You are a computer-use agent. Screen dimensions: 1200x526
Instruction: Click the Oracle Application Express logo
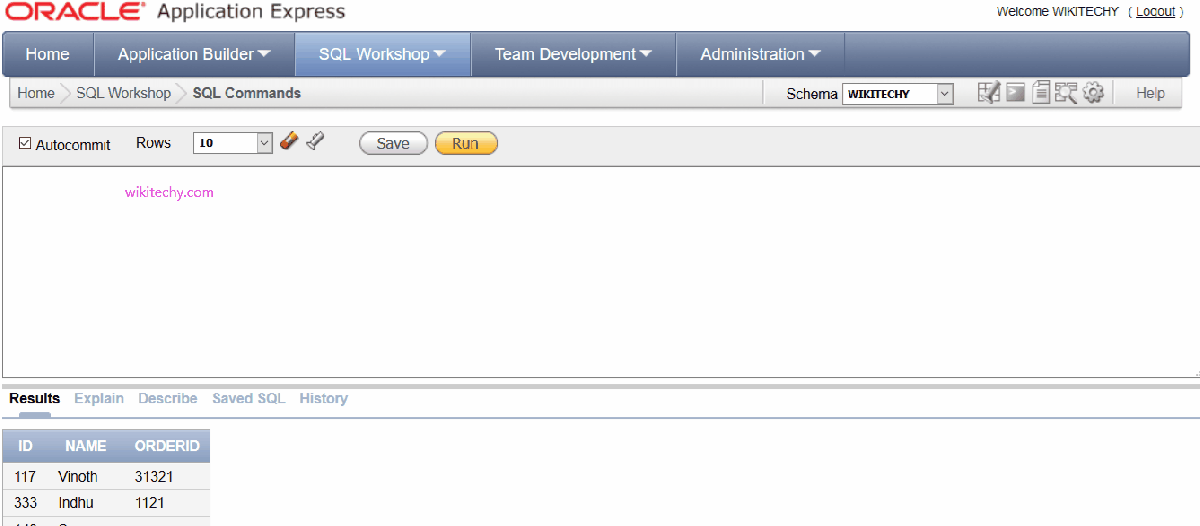(x=175, y=12)
